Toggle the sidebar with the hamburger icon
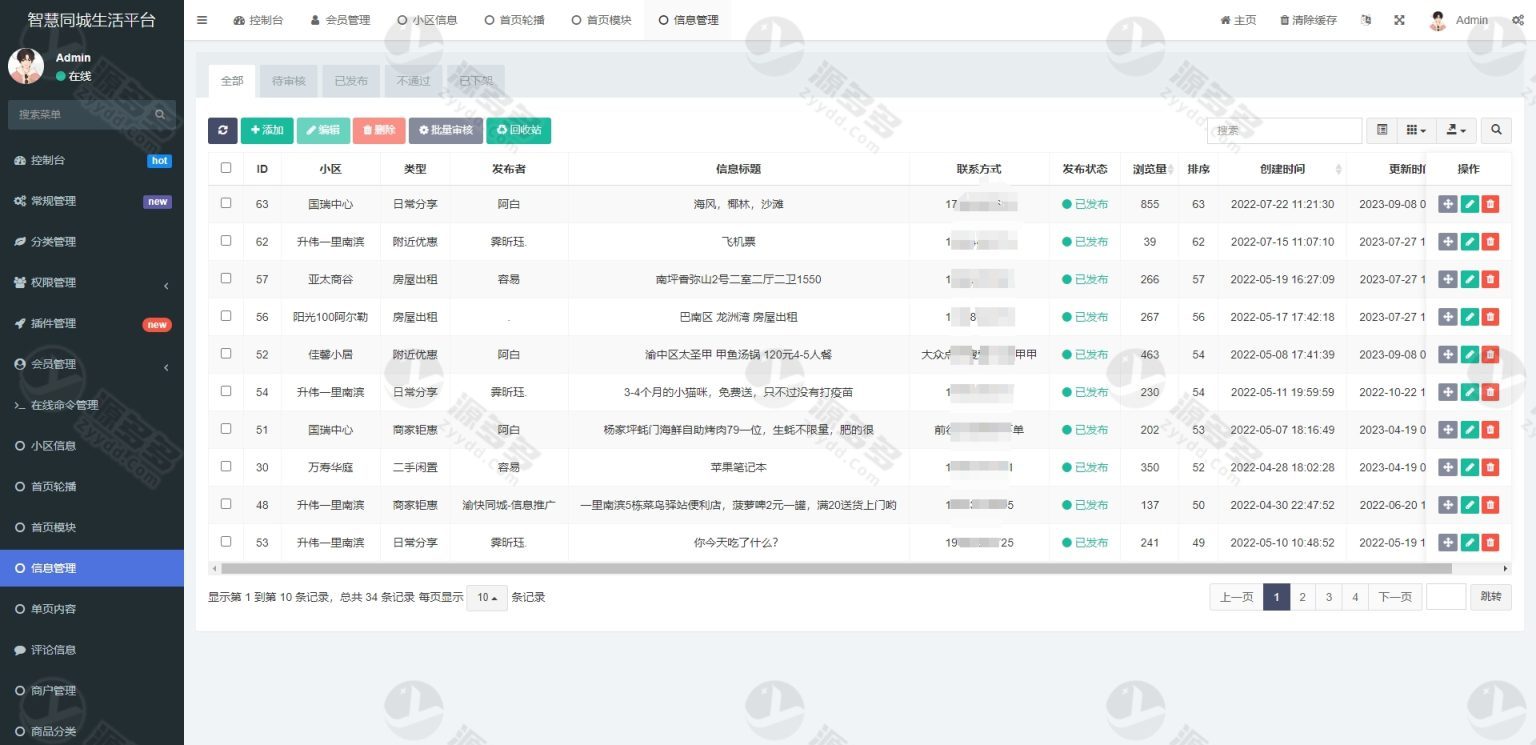 point(202,20)
